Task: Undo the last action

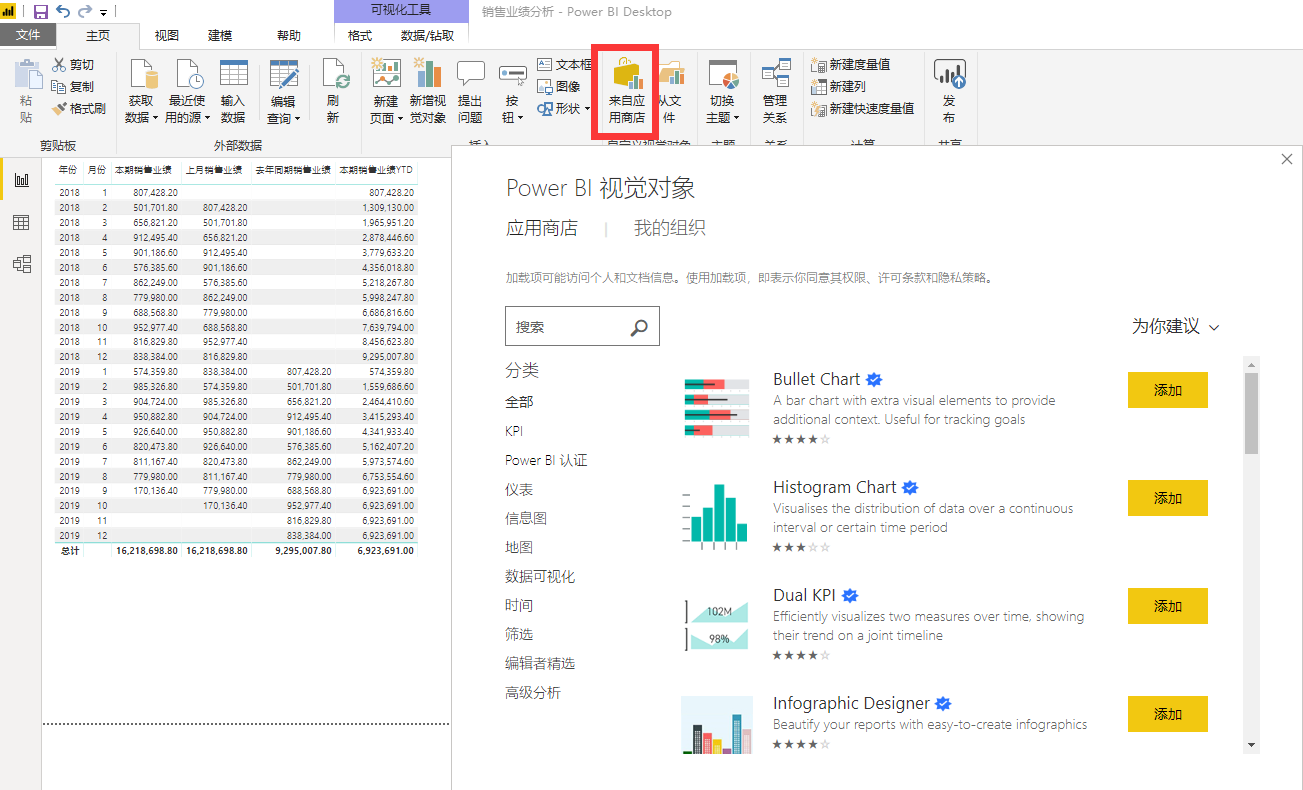Action: pos(63,12)
